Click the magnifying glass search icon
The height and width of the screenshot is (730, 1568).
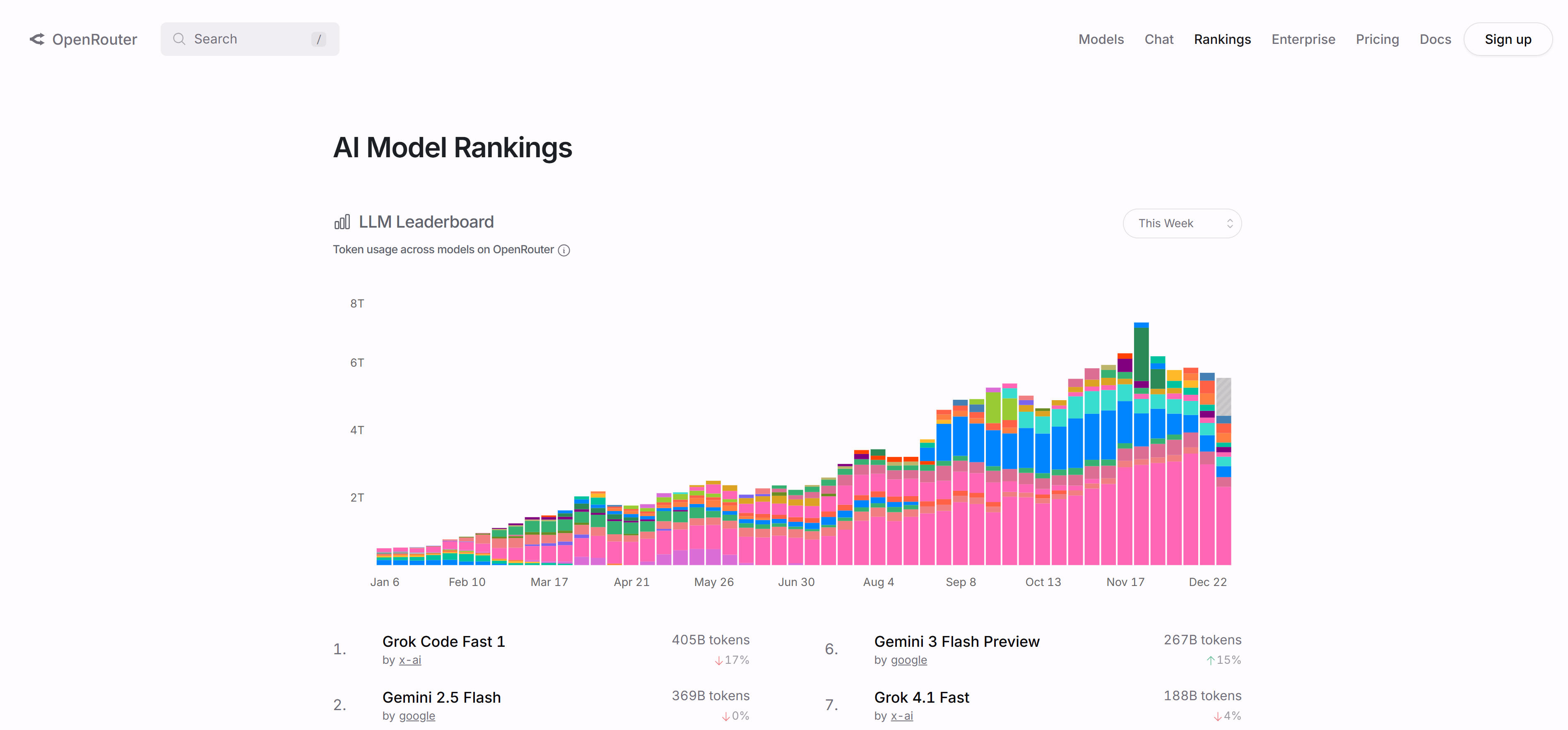[179, 40]
